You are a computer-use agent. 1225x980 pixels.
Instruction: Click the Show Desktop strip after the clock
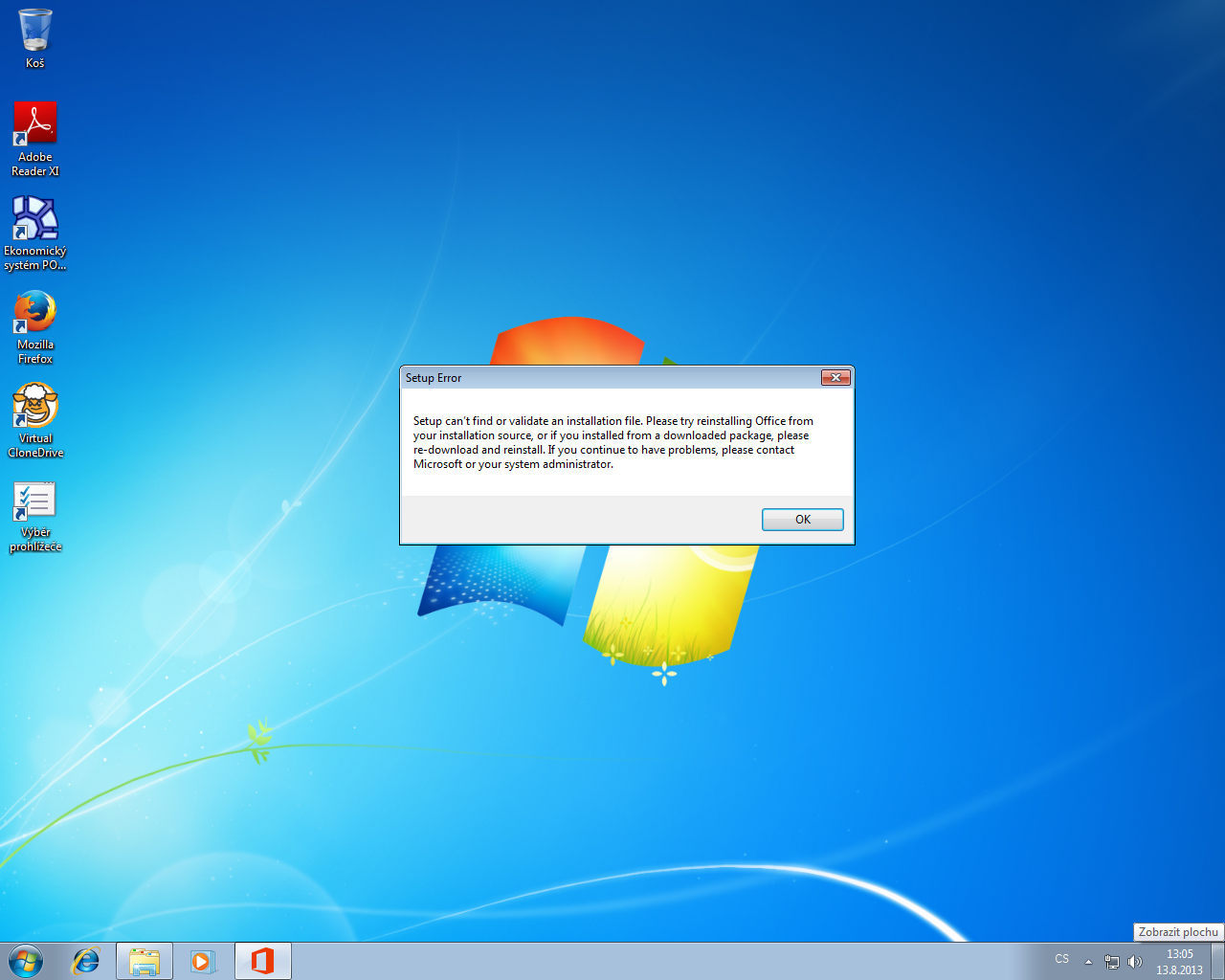point(1217,961)
